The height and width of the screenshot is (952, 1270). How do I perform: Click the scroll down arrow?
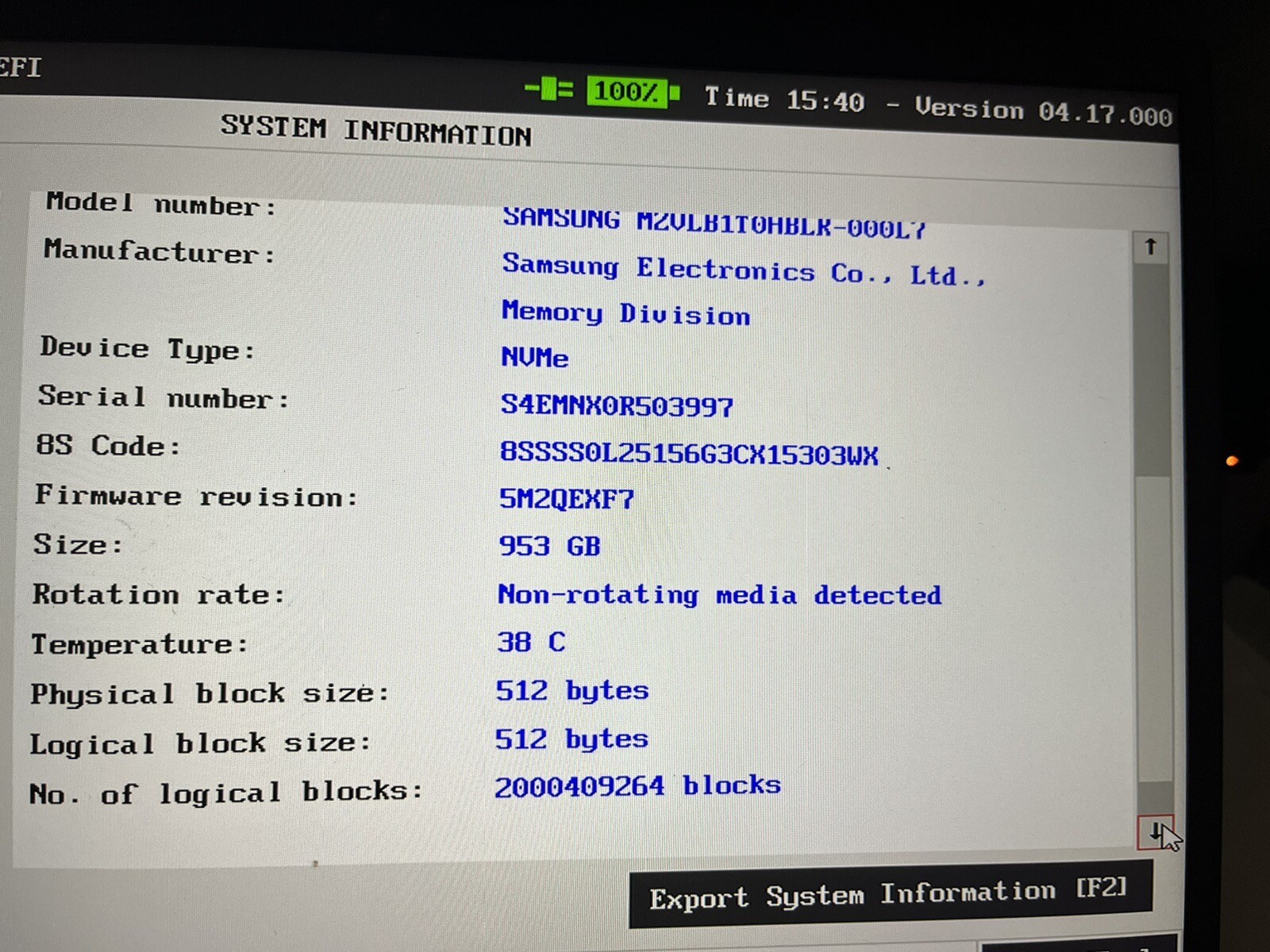pos(1155,833)
